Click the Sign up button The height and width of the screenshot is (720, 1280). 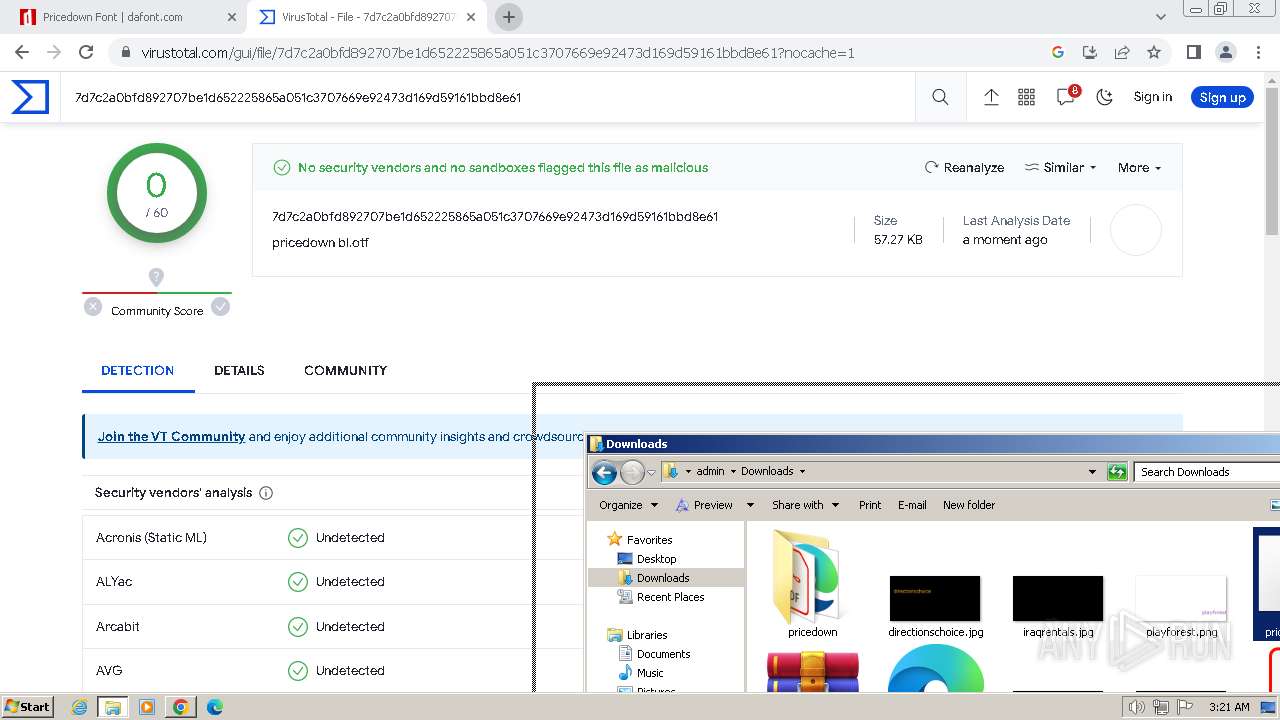click(x=1222, y=97)
